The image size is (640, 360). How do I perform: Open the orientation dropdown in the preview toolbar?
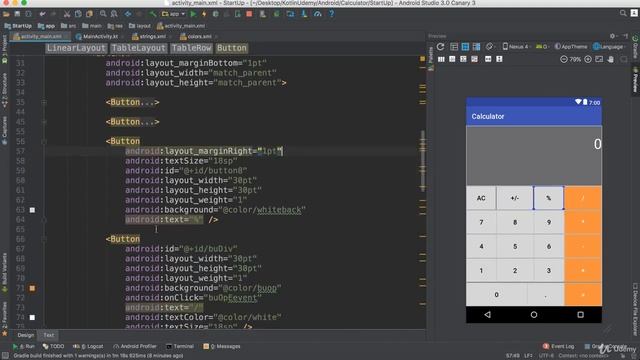pyautogui.click(x=490, y=47)
